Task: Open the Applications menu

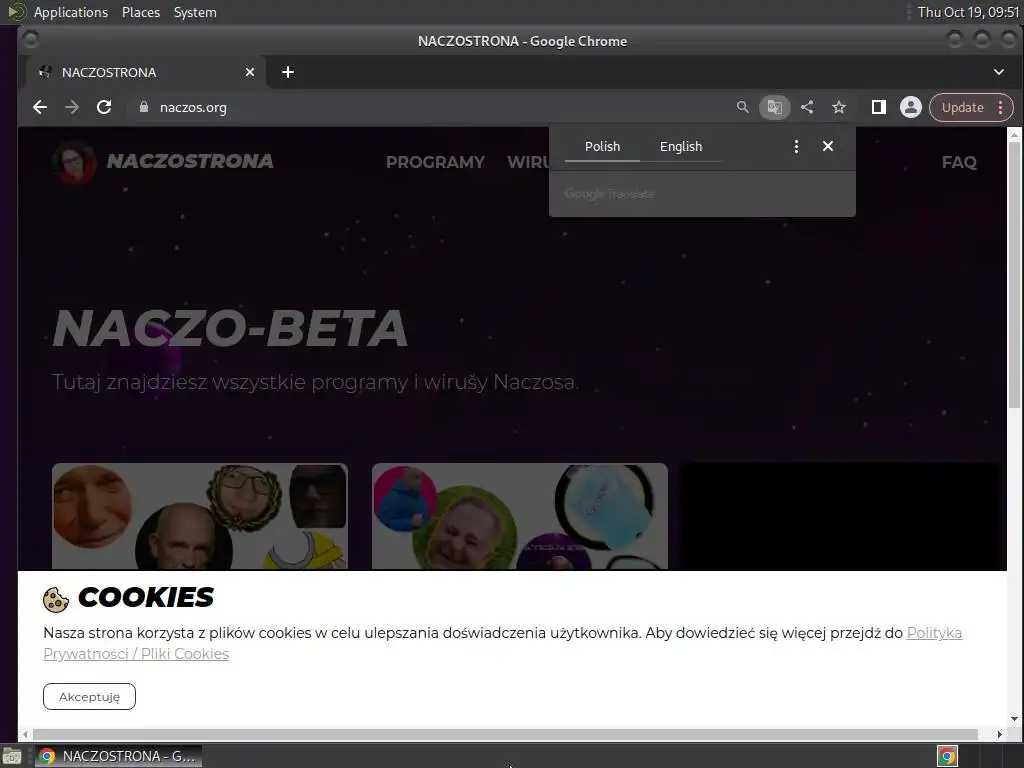Action: tap(71, 12)
